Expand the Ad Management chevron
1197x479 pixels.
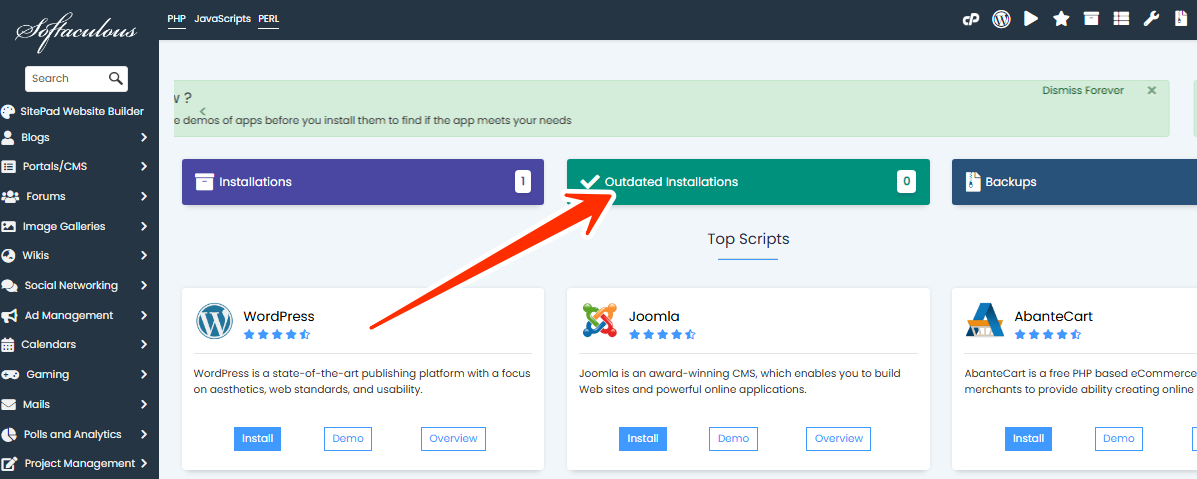click(x=144, y=316)
